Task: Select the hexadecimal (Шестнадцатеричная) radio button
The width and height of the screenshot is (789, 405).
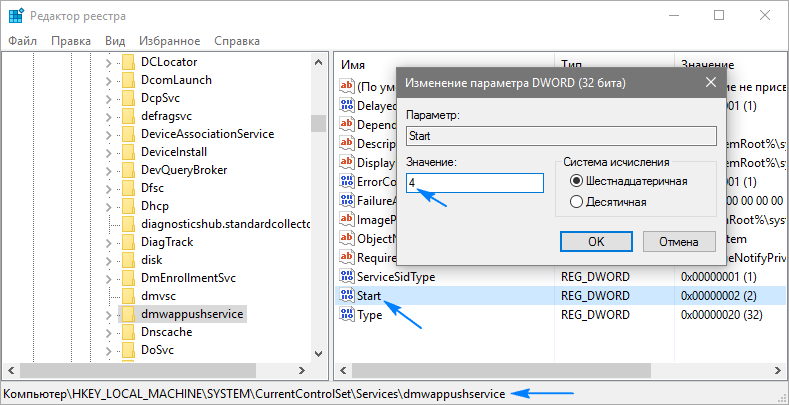Action: point(577,181)
